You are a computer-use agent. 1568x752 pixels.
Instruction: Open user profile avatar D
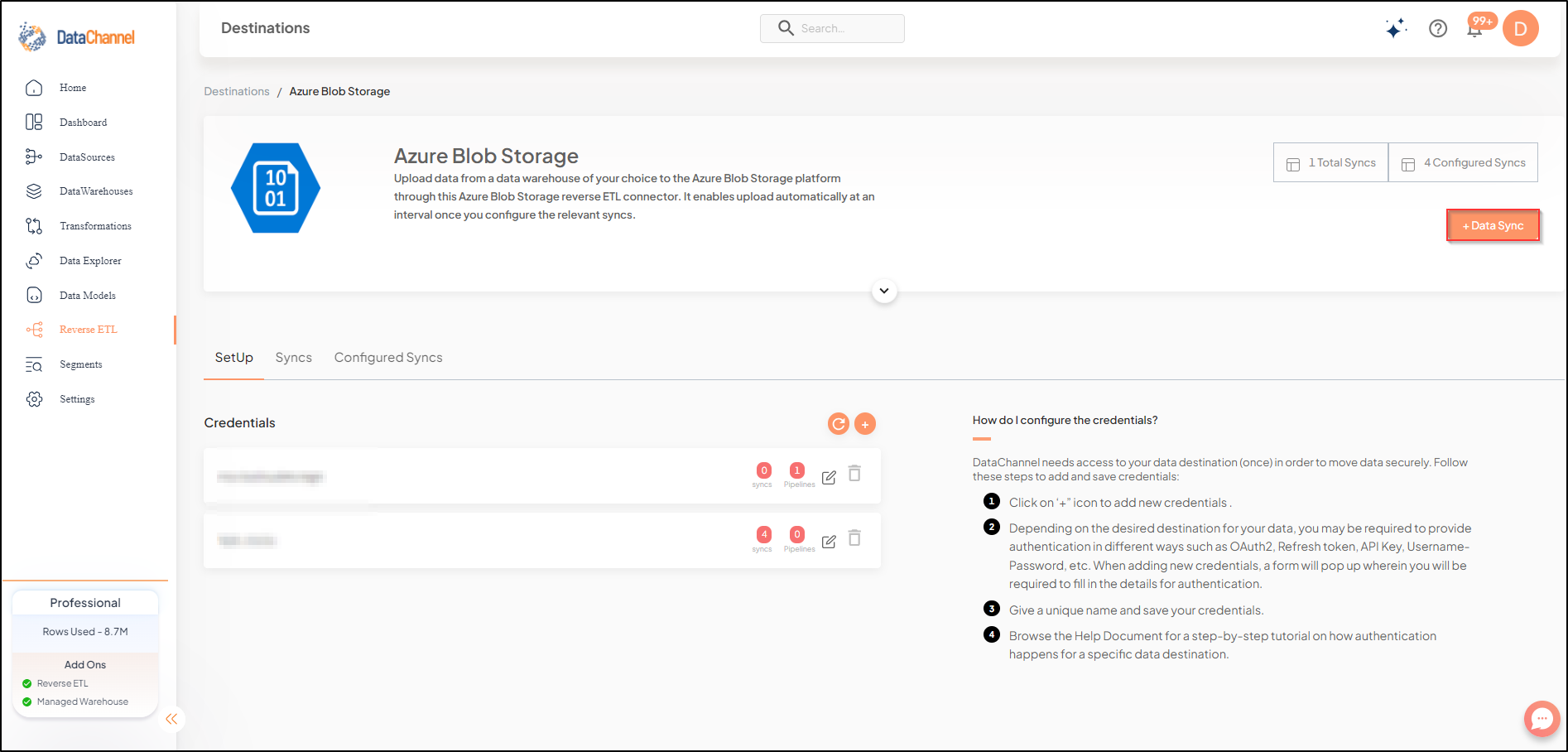(1521, 28)
